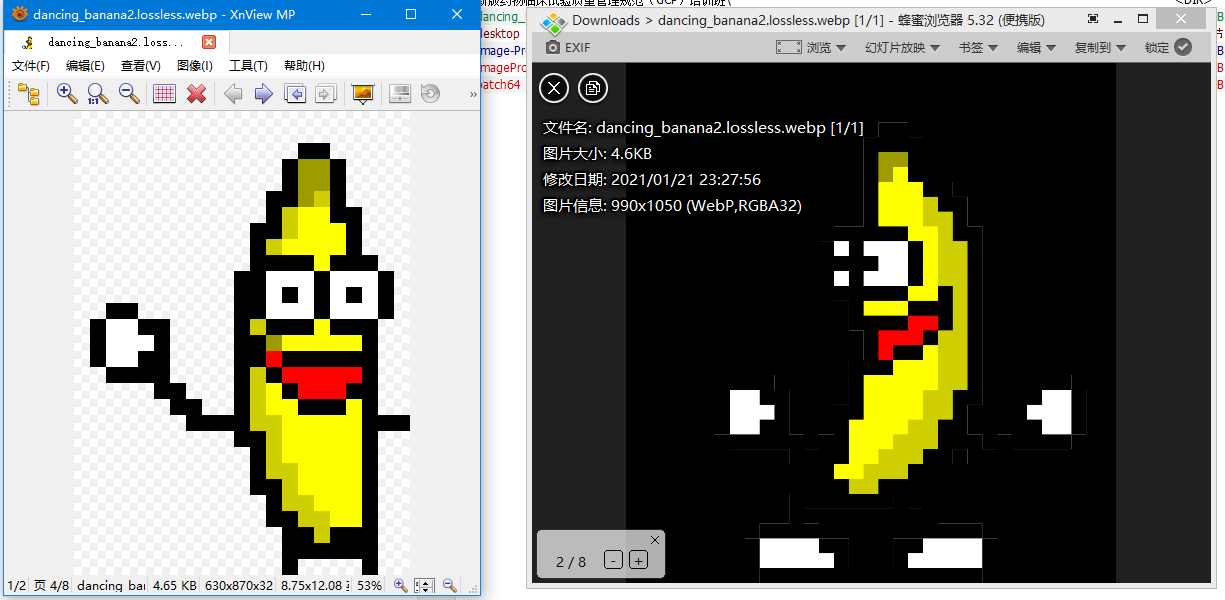Click the 2 / 8 frame counter text
Image resolution: width=1225 pixels, height=600 pixels.
click(x=571, y=562)
